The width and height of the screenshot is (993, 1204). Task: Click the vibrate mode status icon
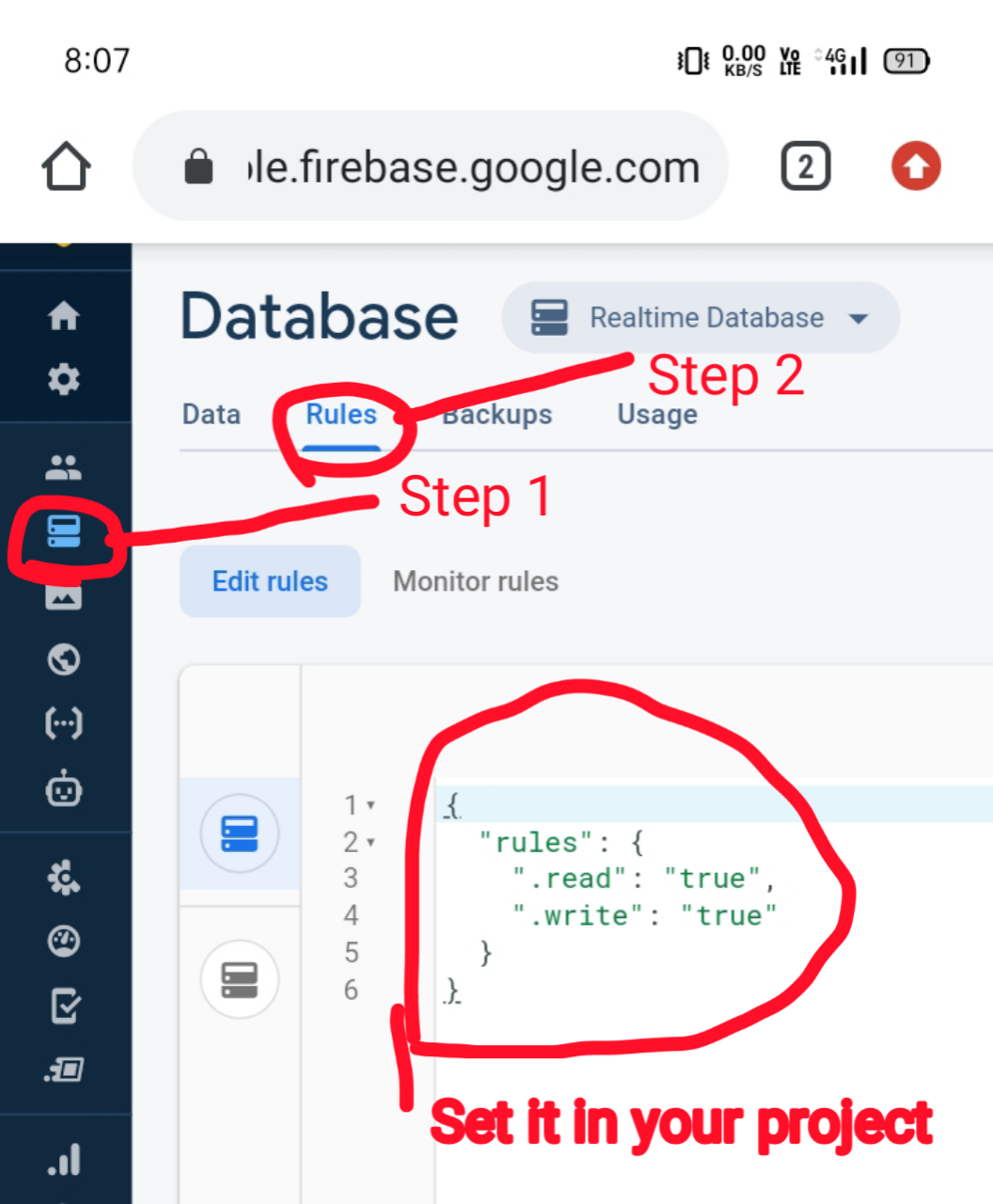(x=693, y=61)
